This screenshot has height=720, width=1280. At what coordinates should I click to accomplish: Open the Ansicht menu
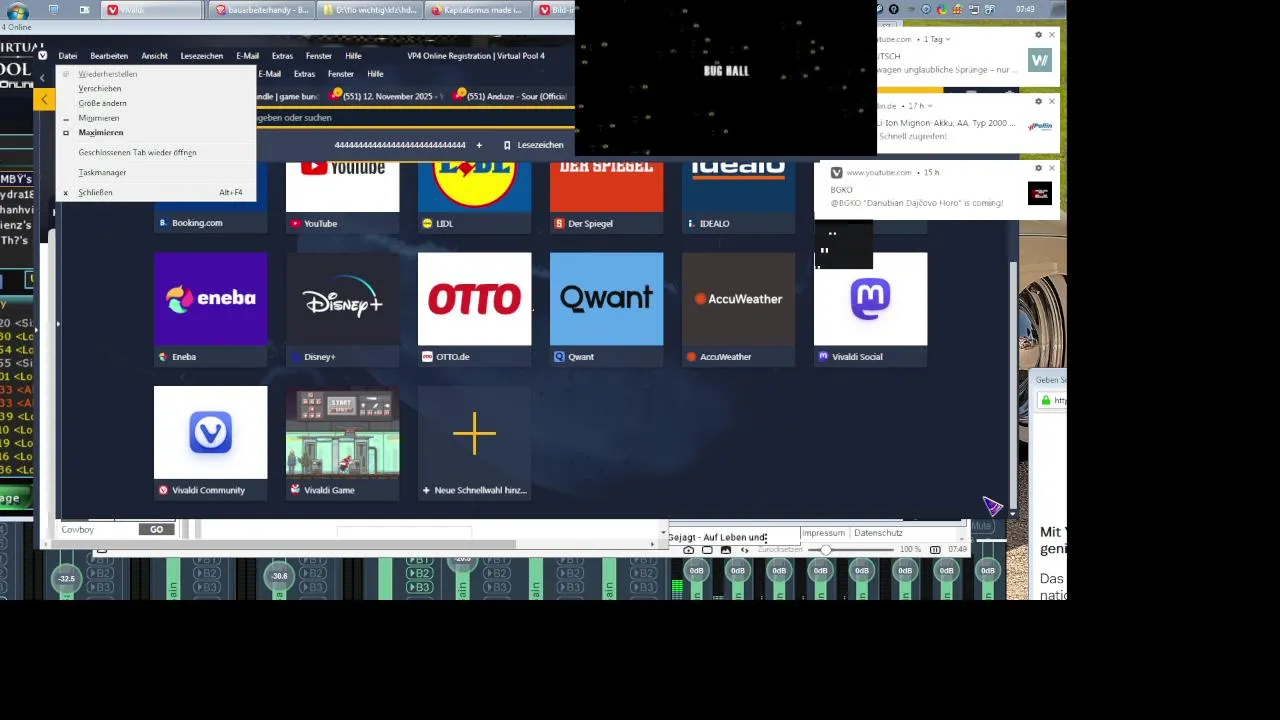pyautogui.click(x=154, y=56)
